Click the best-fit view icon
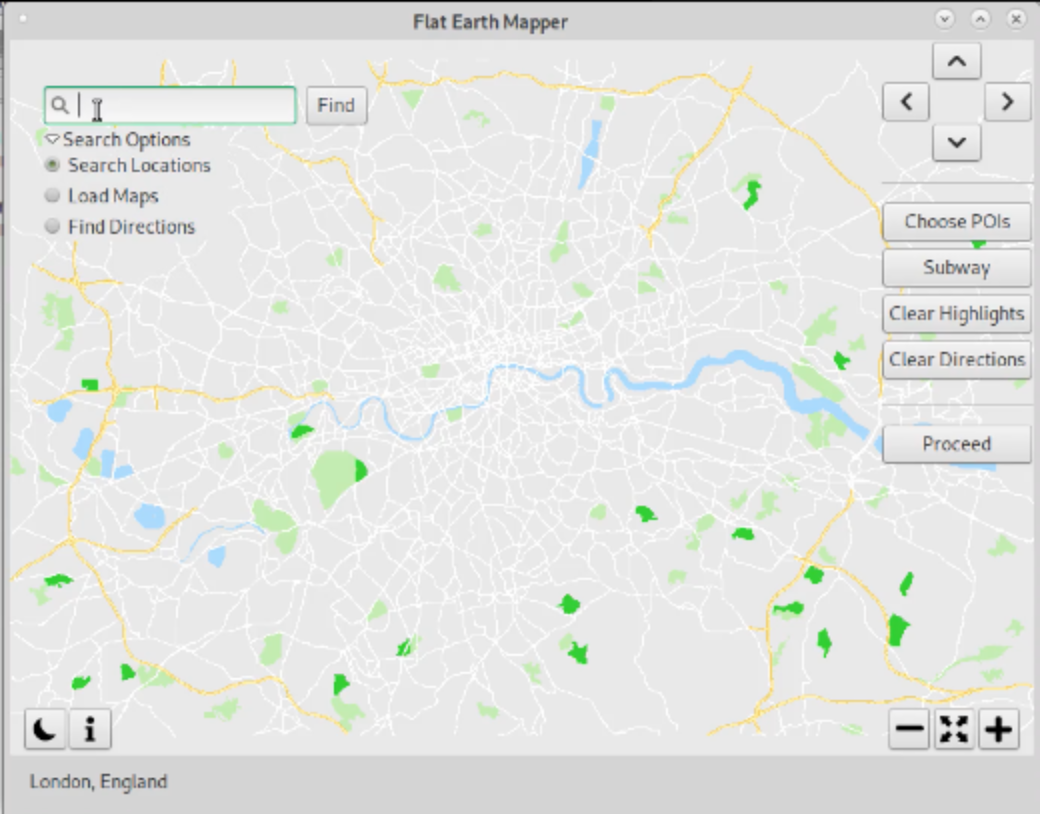This screenshot has height=814, width=1042. pyautogui.click(x=953, y=729)
